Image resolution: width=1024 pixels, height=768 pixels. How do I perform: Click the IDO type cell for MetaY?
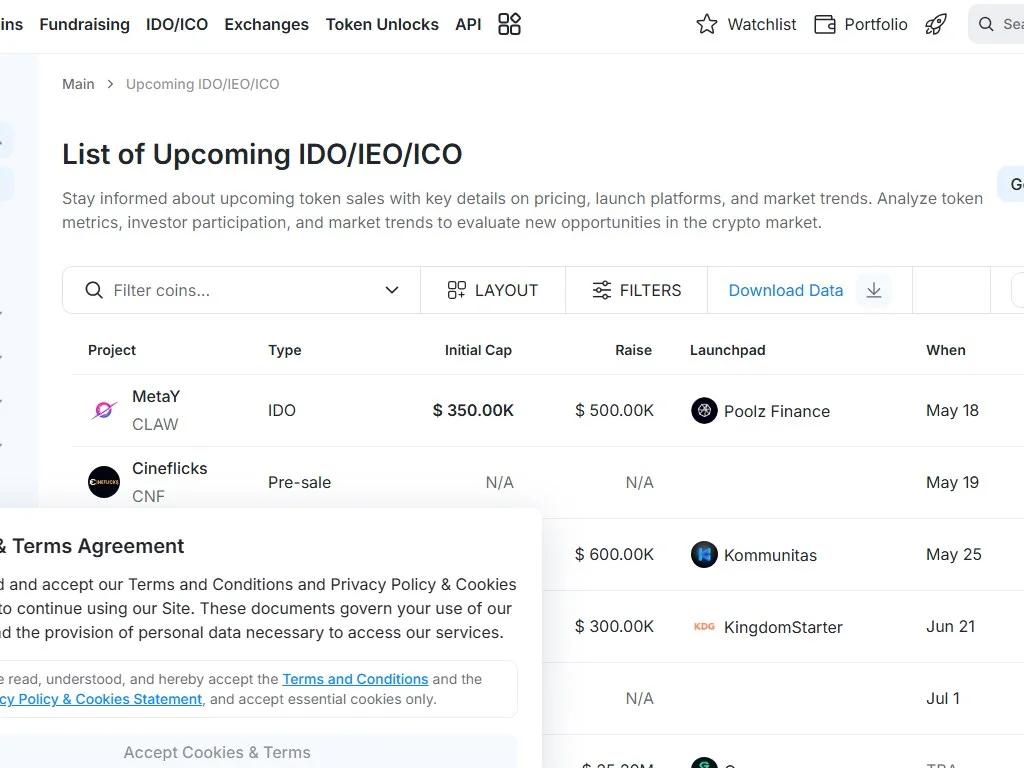[282, 410]
